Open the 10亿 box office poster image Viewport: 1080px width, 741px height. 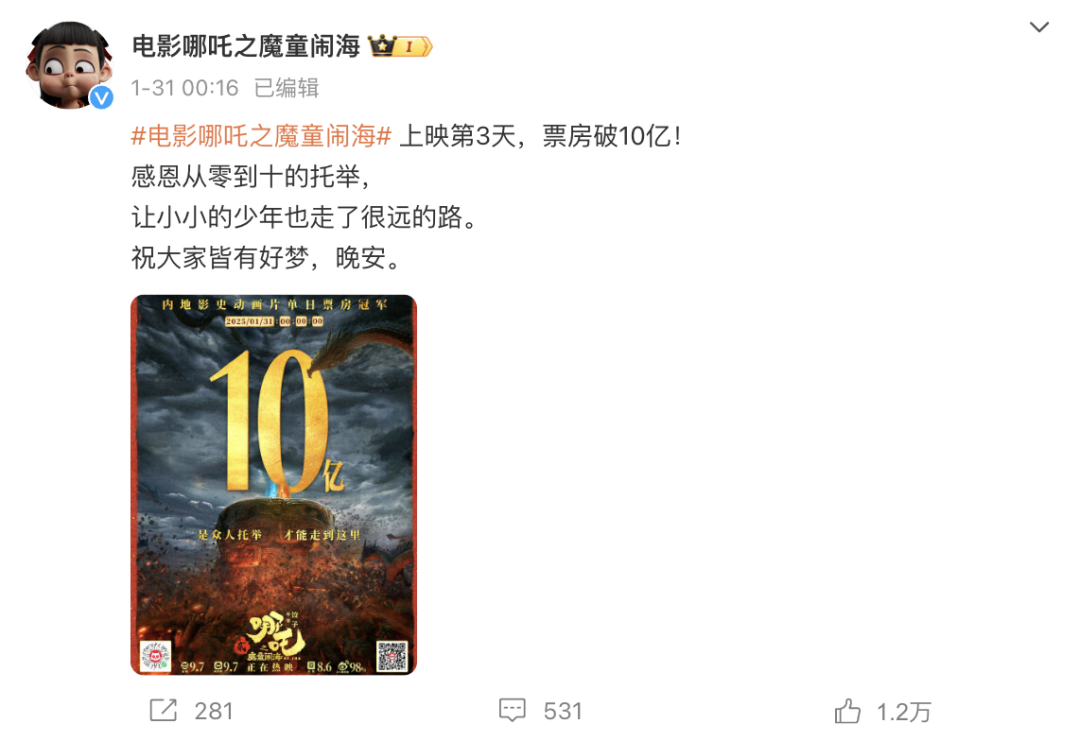click(273, 485)
